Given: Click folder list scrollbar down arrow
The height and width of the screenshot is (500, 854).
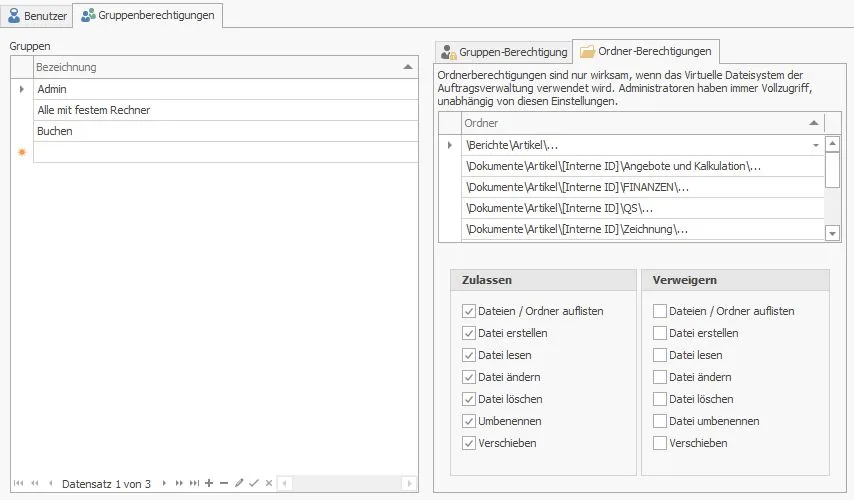Looking at the screenshot, I should coord(832,234).
